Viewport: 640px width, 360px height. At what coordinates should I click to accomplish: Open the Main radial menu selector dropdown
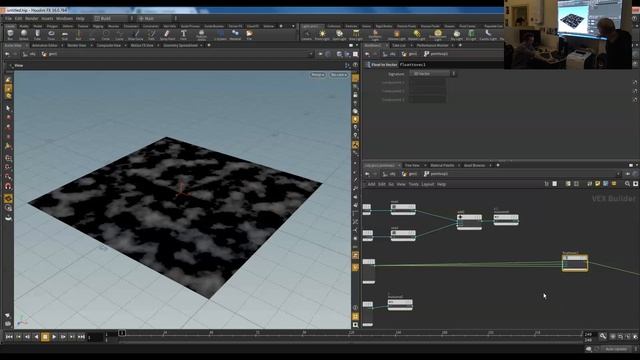point(157,18)
